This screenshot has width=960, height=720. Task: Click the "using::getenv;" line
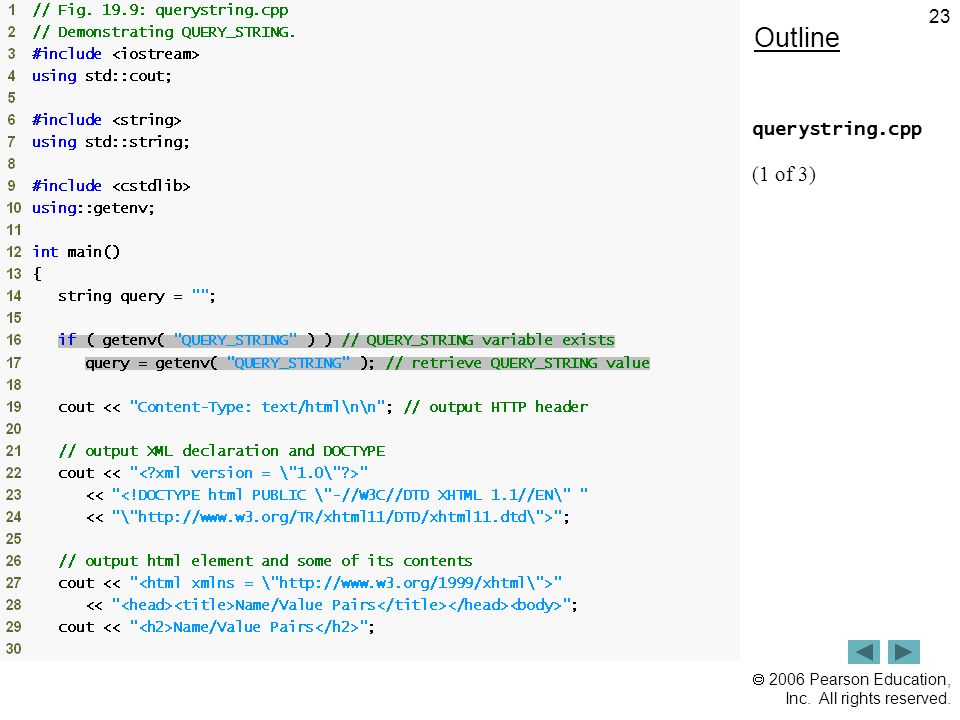coord(93,208)
